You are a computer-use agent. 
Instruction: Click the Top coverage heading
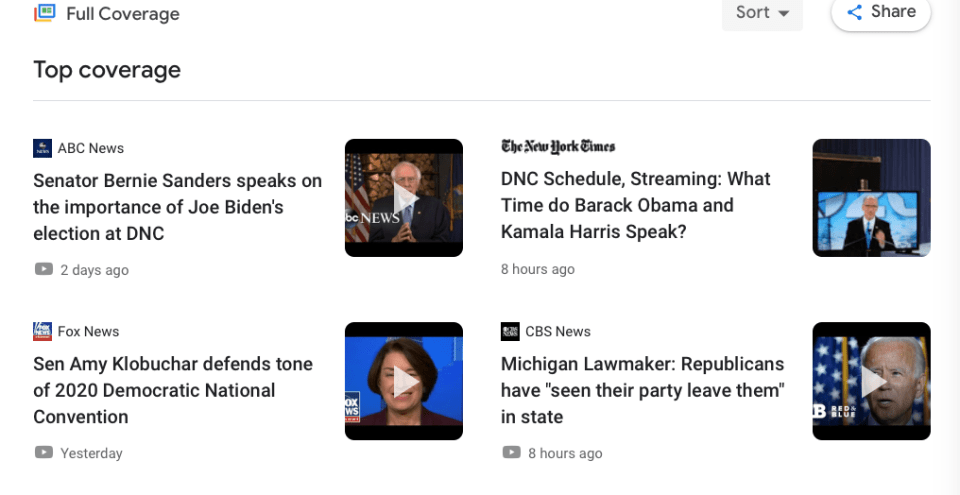107,70
